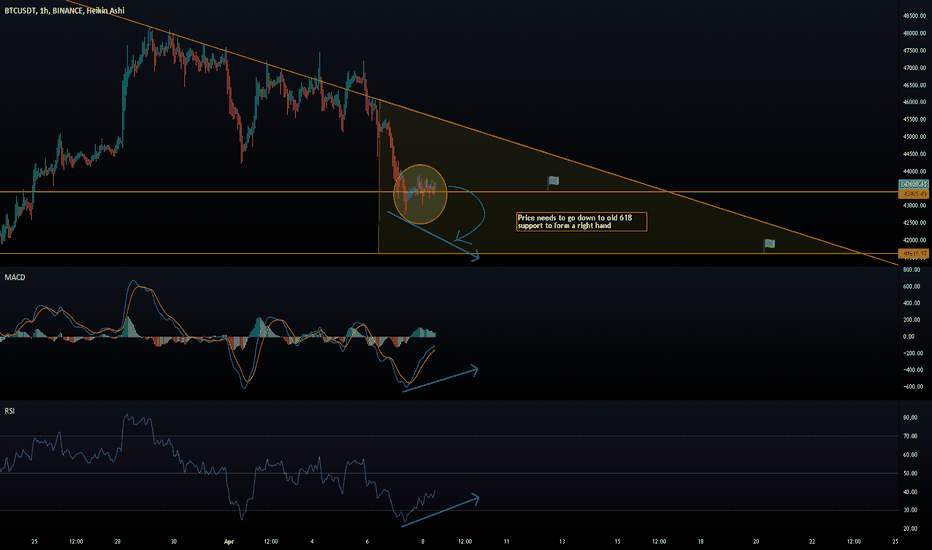Click the 45000.00 price axis label
932x550 pixels.
(914, 137)
